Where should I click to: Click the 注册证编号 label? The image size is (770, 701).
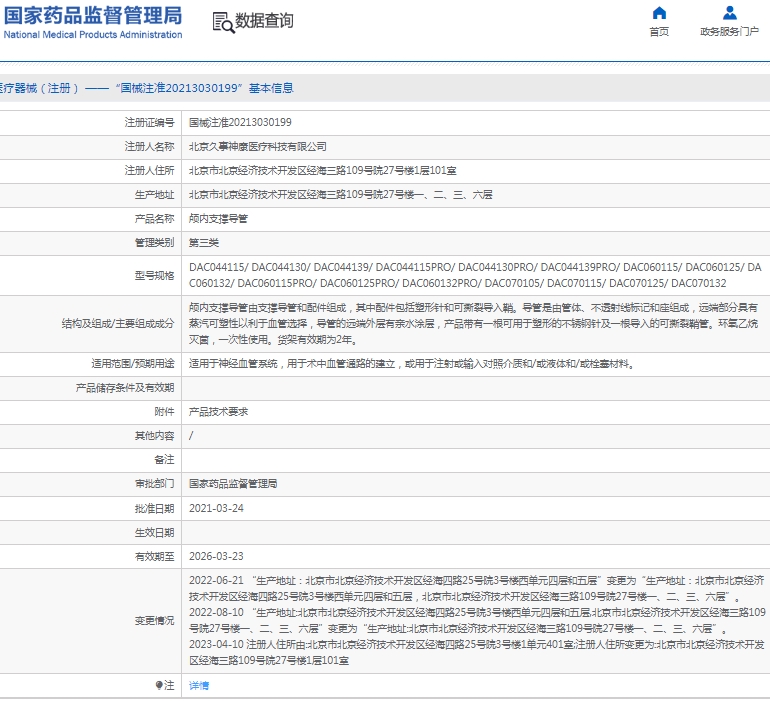[149, 122]
